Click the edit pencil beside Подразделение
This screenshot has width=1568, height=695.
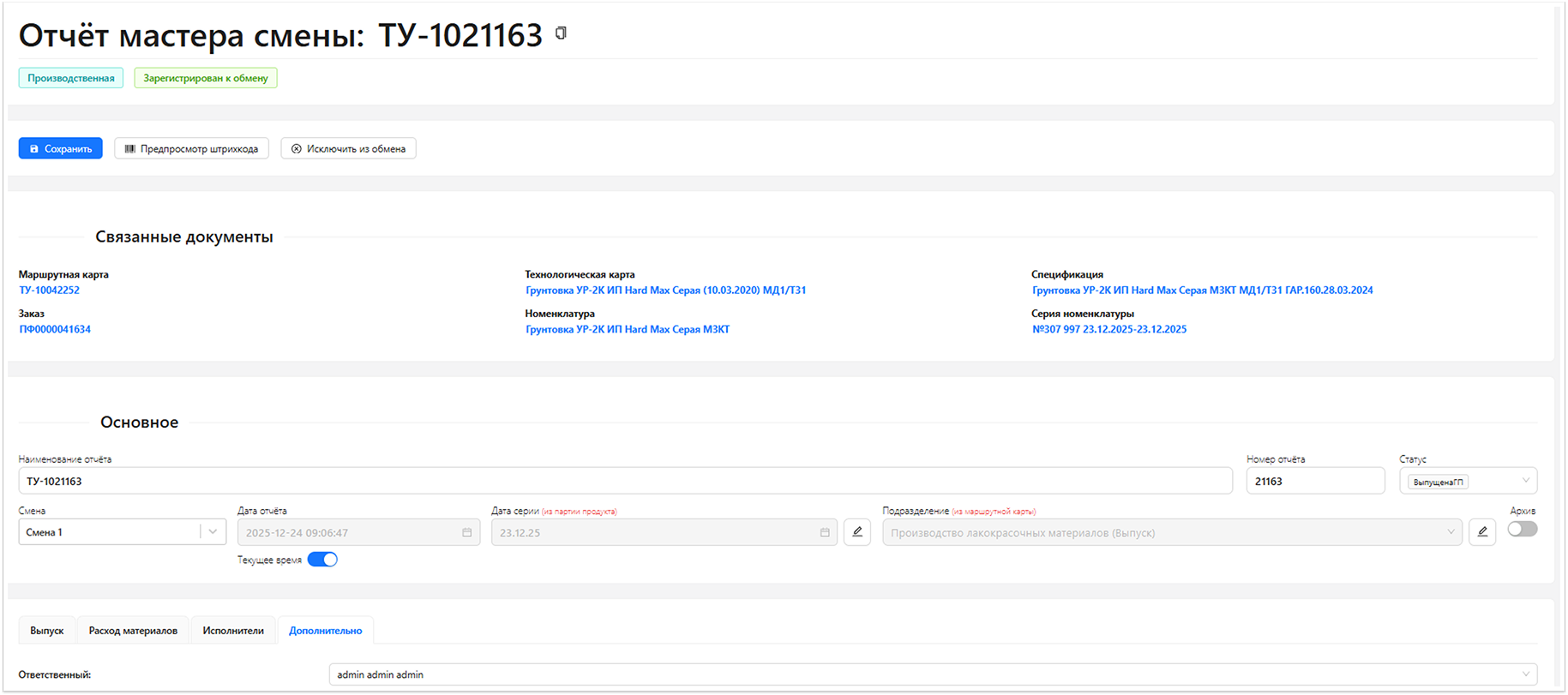[x=1482, y=532]
